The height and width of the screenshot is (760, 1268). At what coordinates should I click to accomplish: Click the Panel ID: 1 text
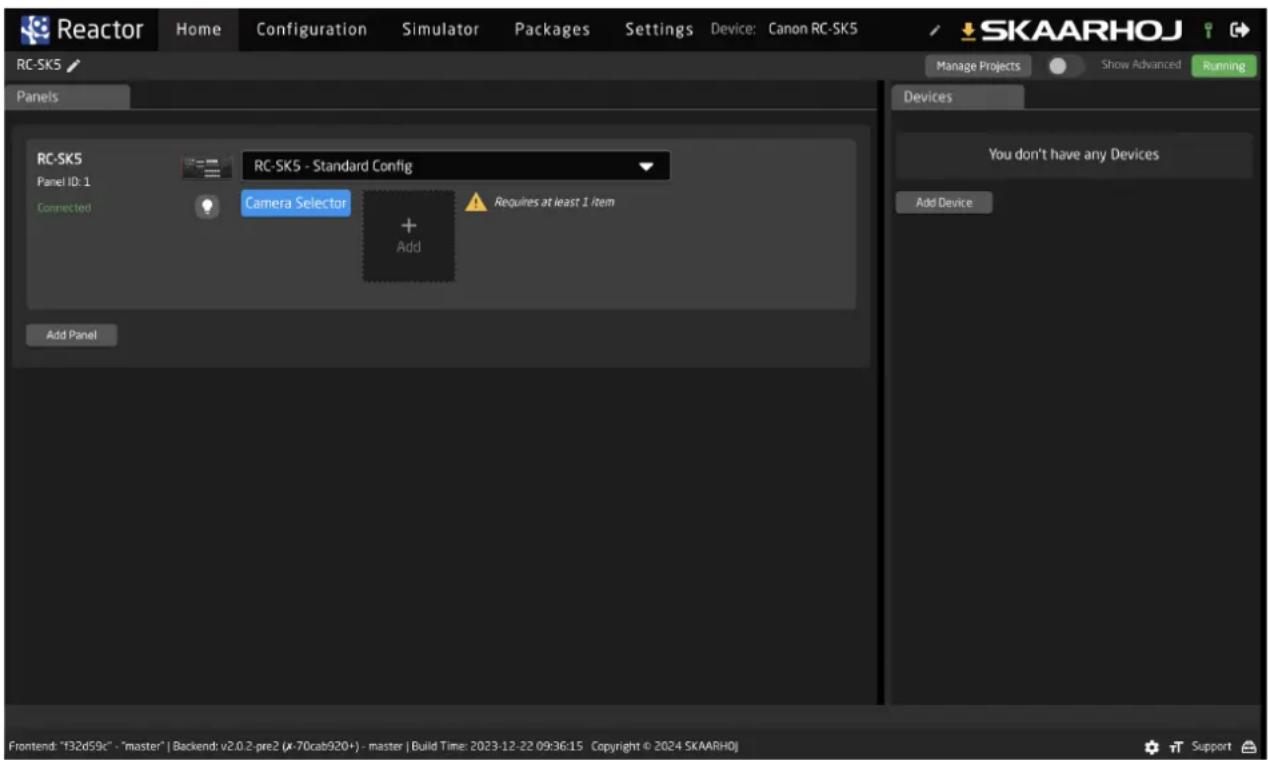(x=64, y=182)
